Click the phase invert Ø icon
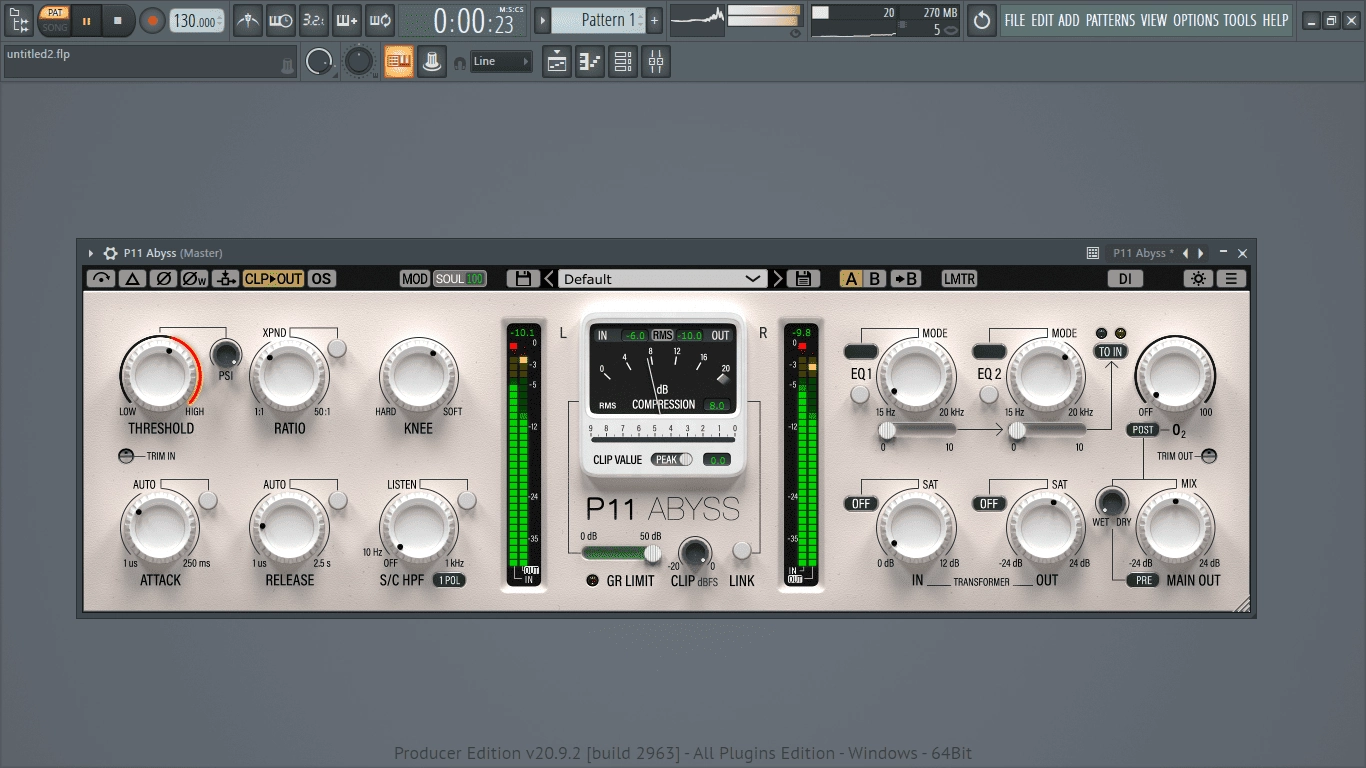 point(164,279)
